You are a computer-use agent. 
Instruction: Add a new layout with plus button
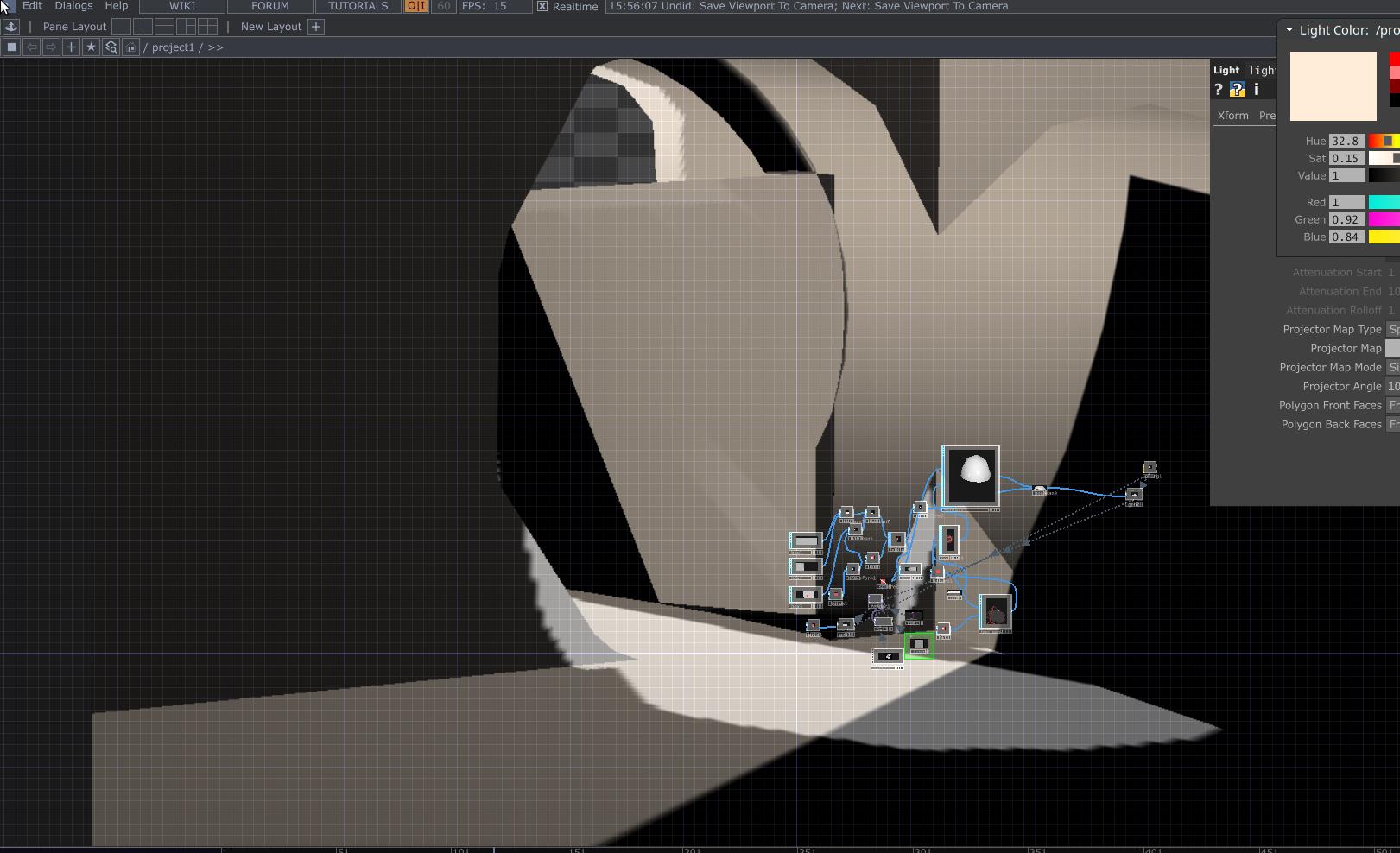[x=316, y=27]
